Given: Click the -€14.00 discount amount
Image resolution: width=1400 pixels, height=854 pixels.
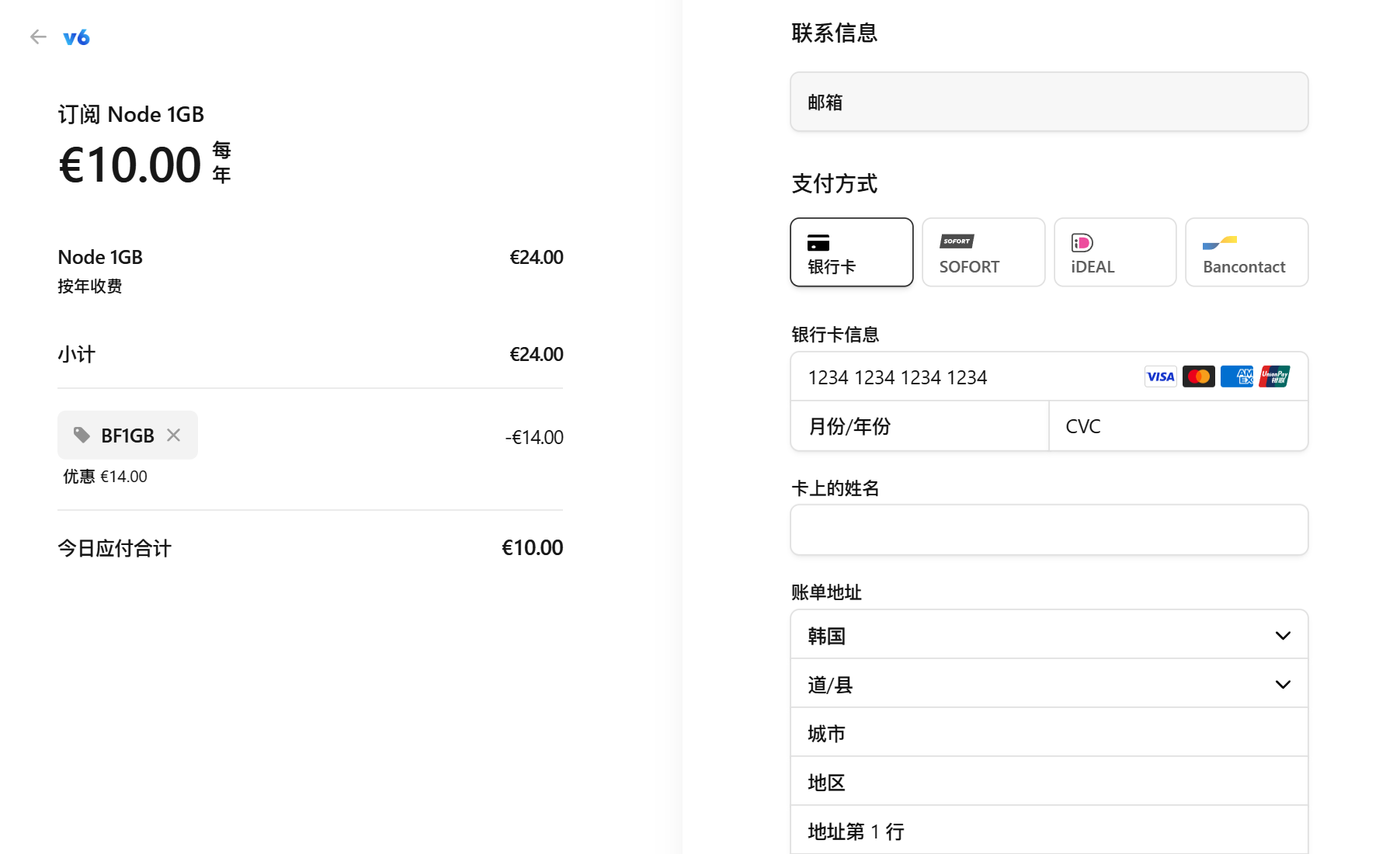Looking at the screenshot, I should [x=534, y=437].
